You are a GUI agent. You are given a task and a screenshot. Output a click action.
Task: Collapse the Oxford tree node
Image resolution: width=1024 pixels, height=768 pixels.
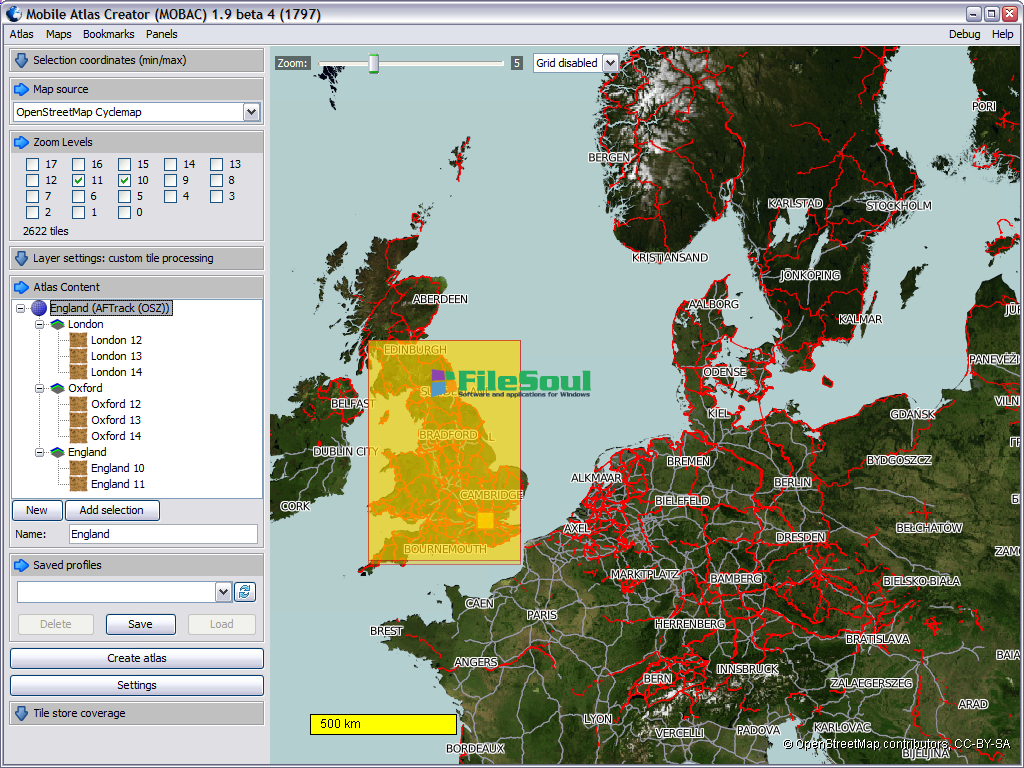[x=40, y=388]
